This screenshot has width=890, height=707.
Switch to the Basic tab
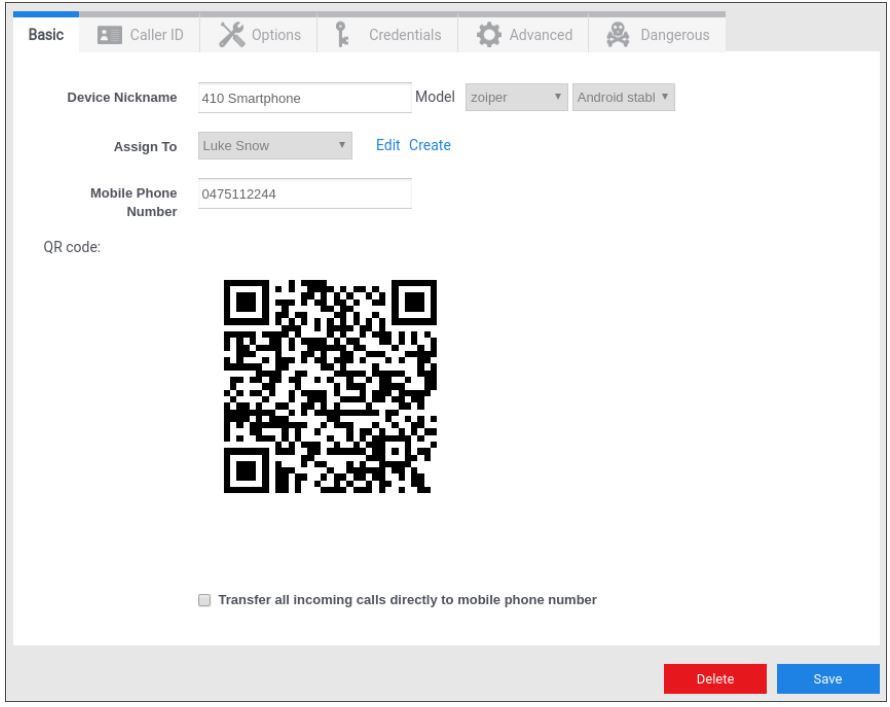click(46, 35)
